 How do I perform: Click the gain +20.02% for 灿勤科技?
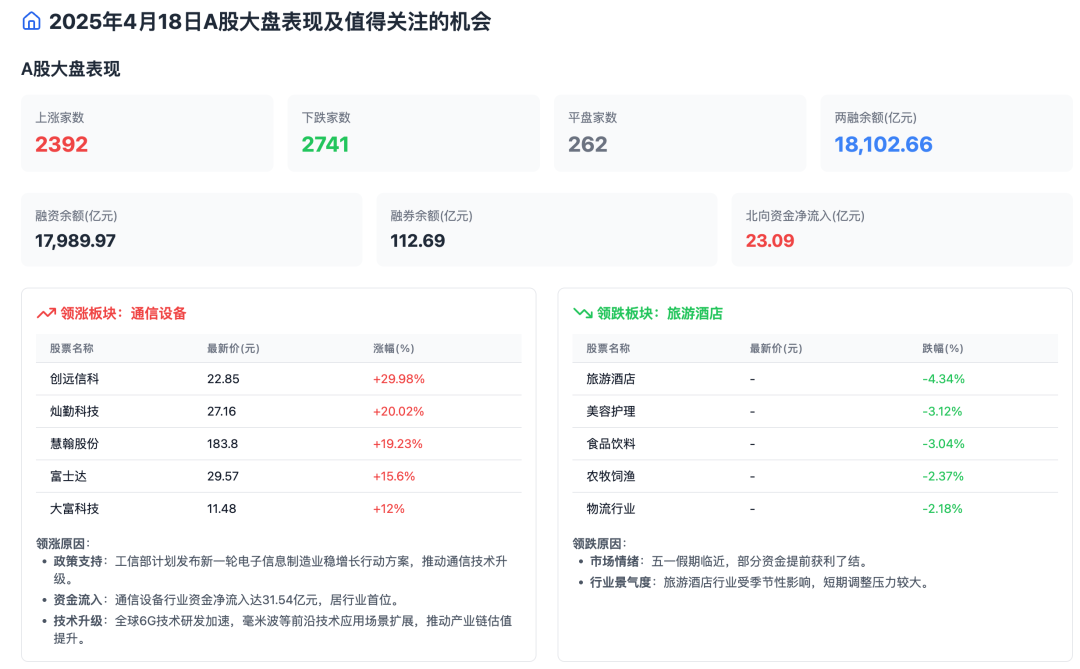[x=398, y=411]
